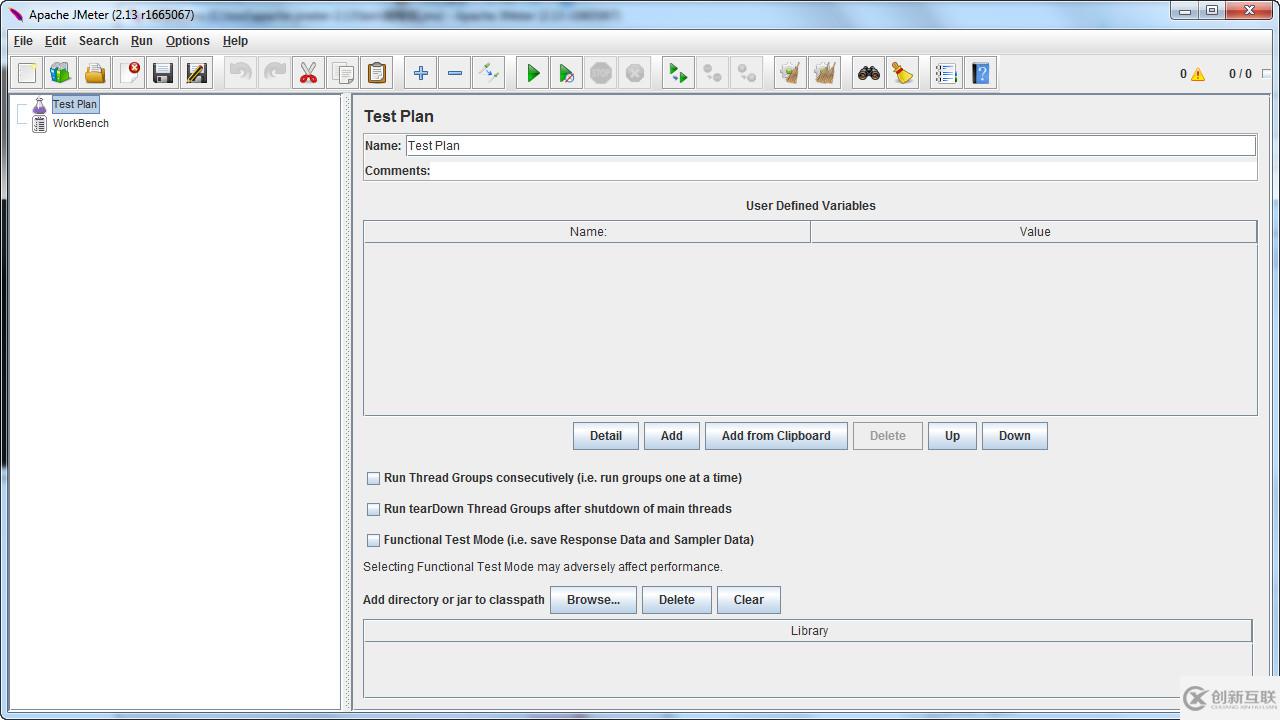
Task: Click the broom Reset Search icon
Action: (903, 73)
